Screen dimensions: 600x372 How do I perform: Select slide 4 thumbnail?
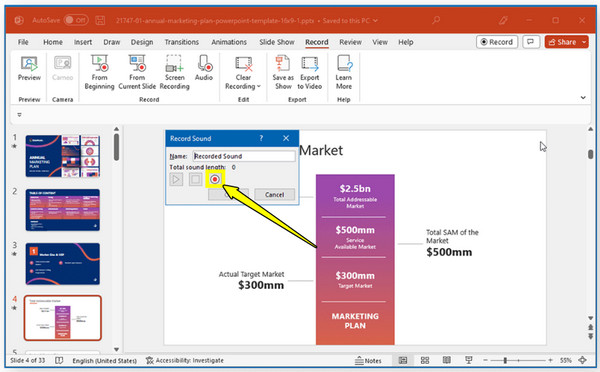(x=63, y=318)
